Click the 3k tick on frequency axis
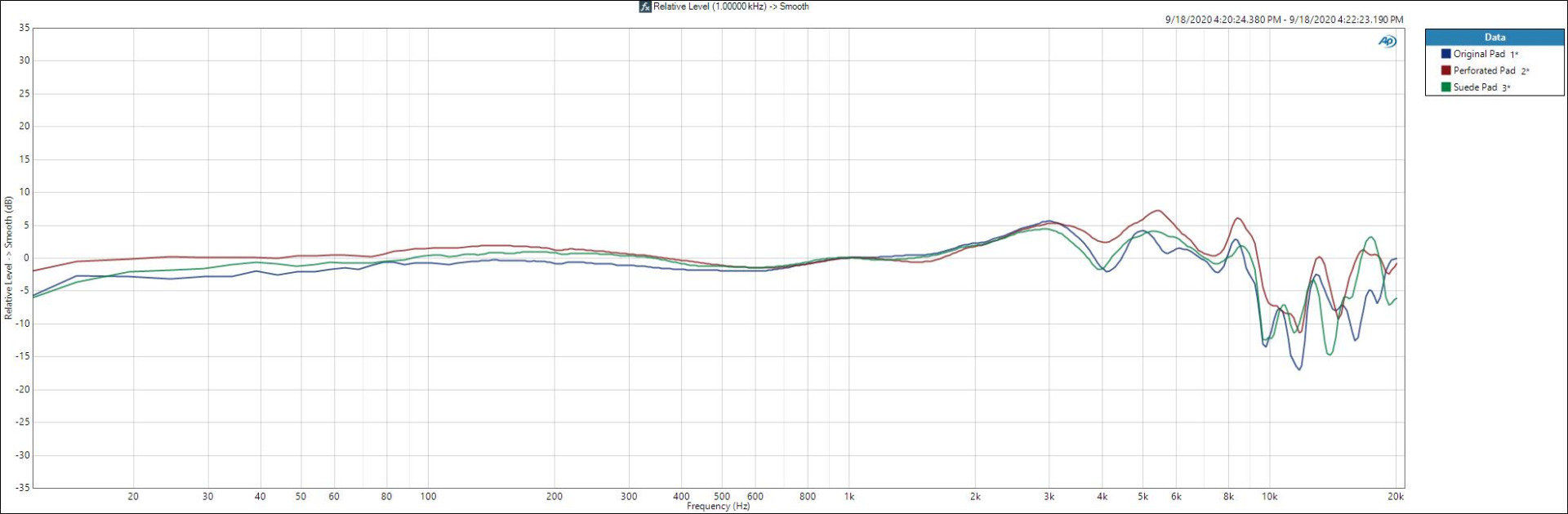 pos(1049,496)
